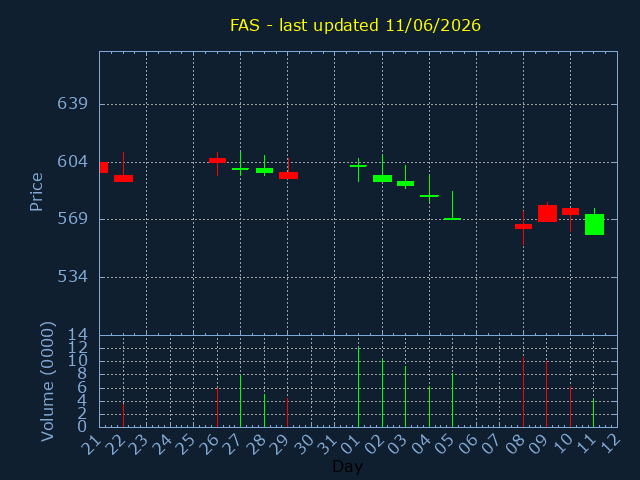Select the day label 30 on the x-axis
This screenshot has height=480, width=640.
(303, 444)
